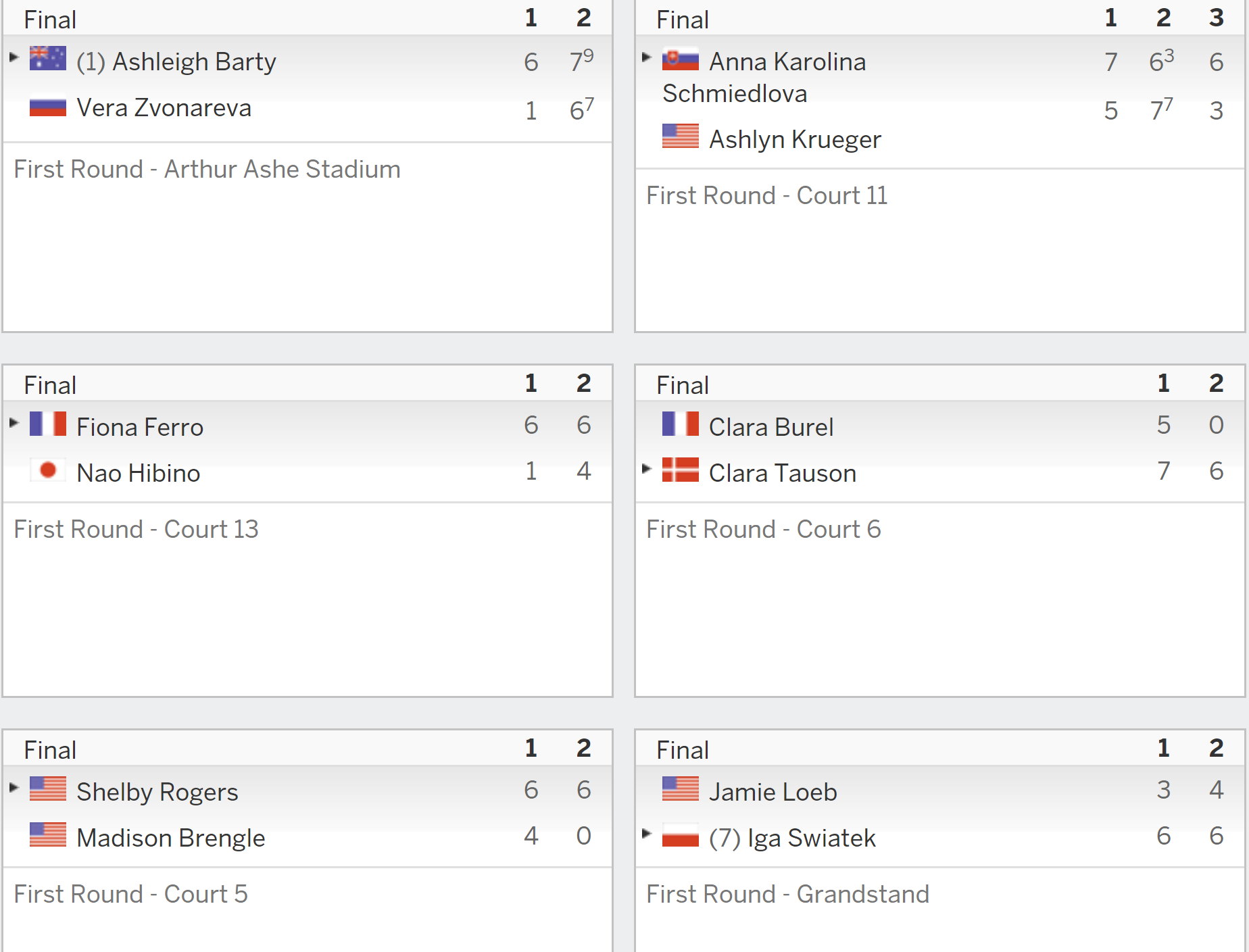
Task: Click the US flag beside Ashlyn Krueger
Action: point(681,136)
